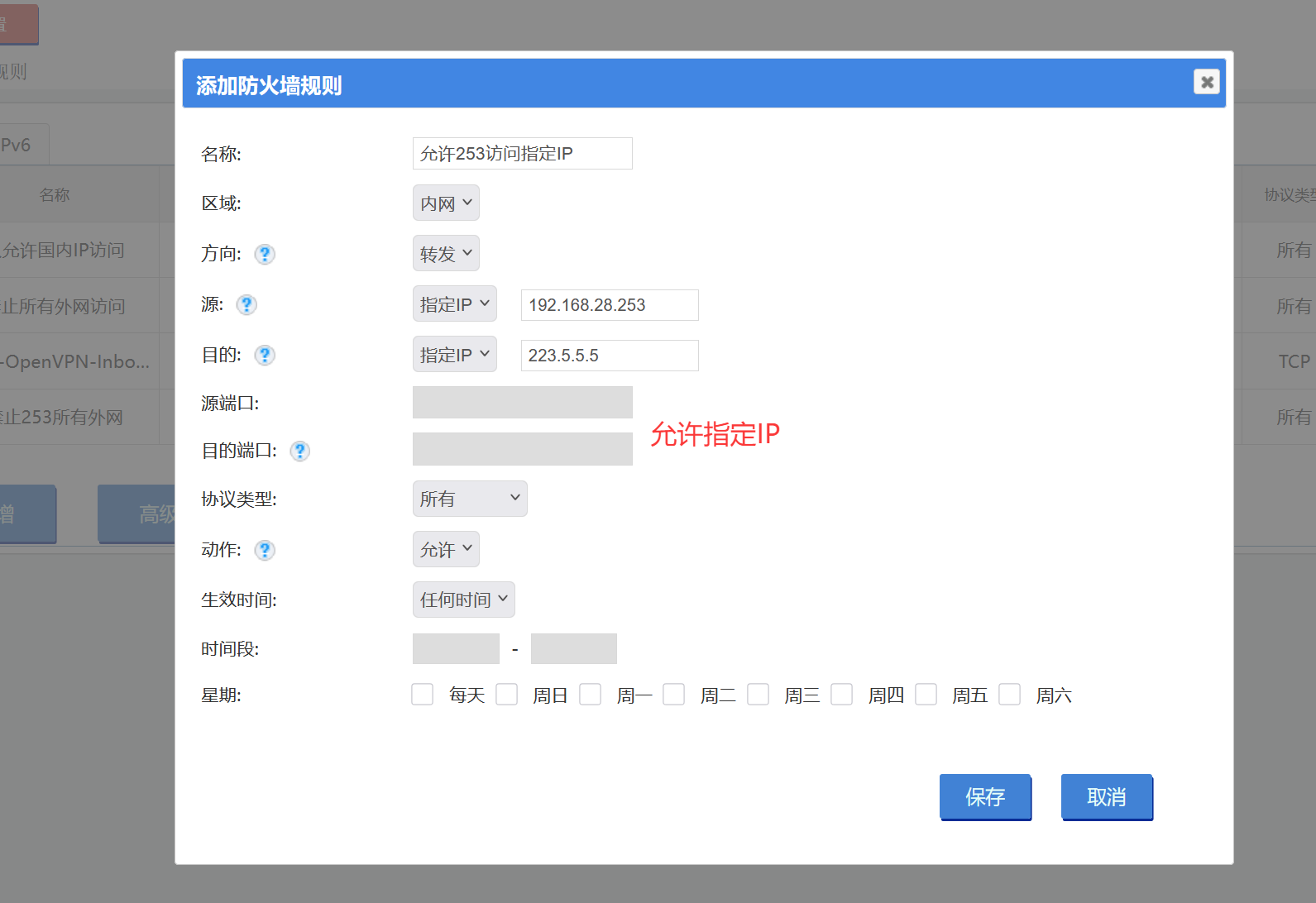Open the 生效时间 dropdown

click(463, 600)
